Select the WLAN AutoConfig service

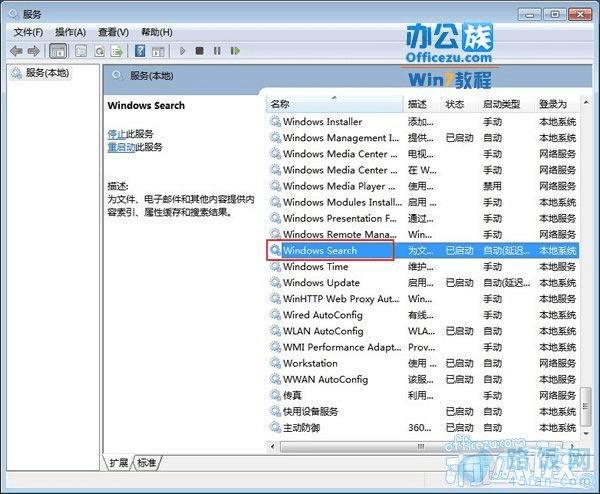[x=423, y=331]
